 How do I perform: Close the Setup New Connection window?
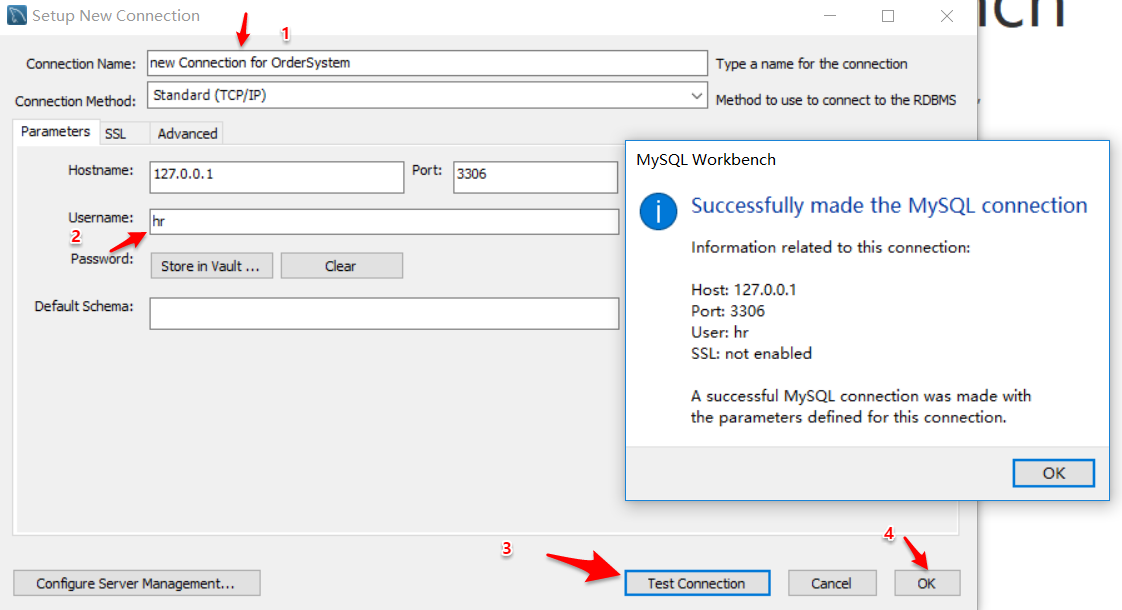pyautogui.click(x=947, y=16)
